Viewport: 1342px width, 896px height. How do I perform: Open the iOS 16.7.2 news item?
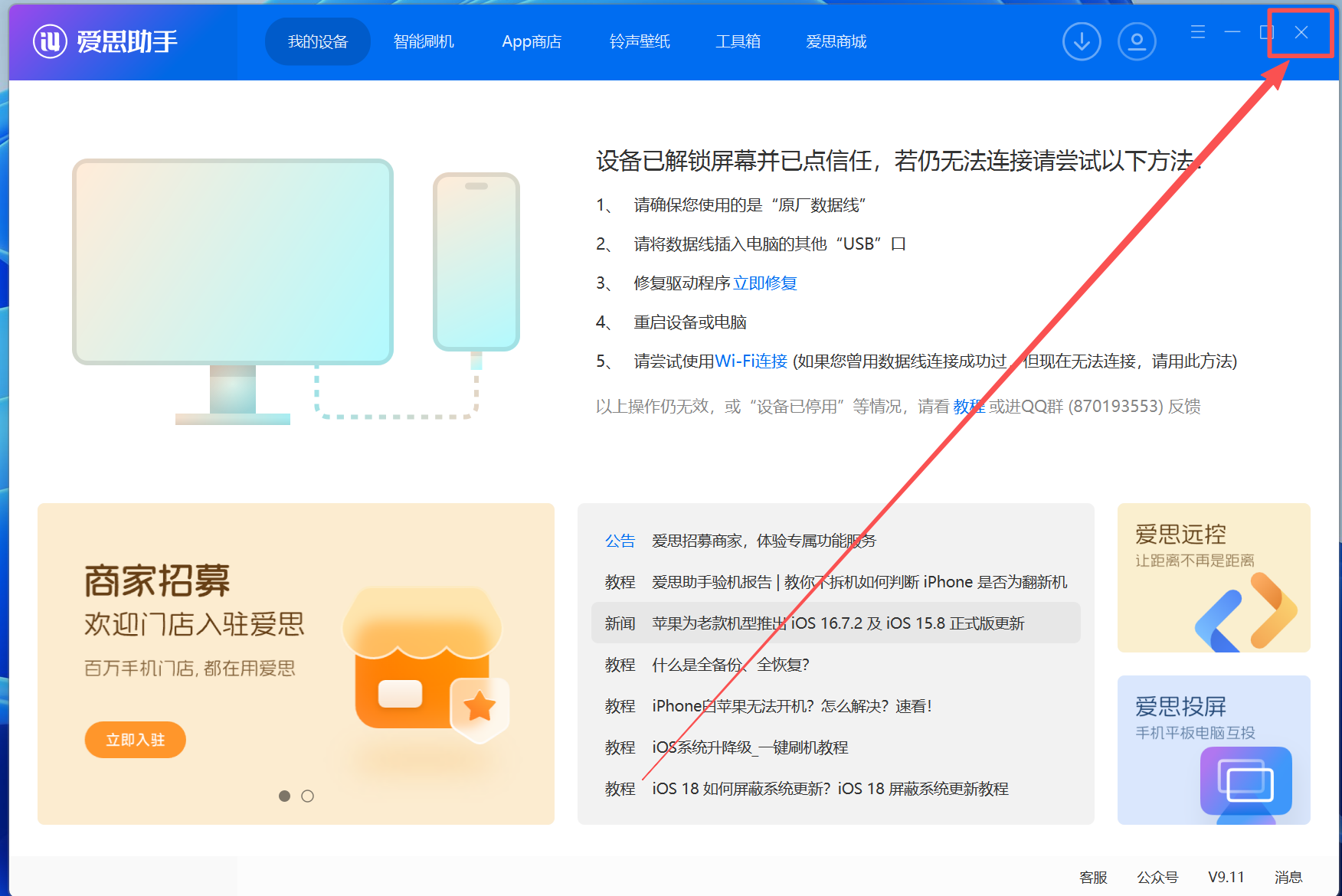pyautogui.click(x=836, y=623)
